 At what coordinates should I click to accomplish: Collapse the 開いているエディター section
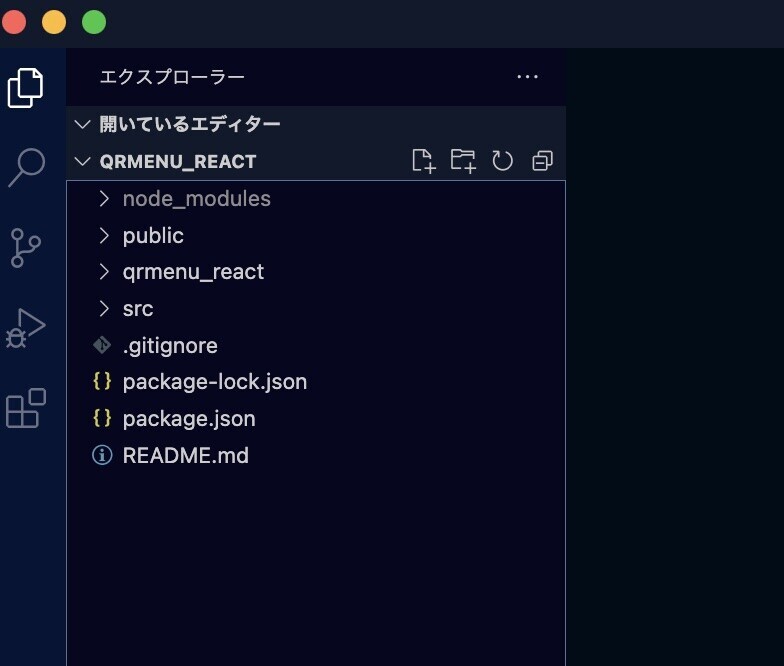coord(82,124)
